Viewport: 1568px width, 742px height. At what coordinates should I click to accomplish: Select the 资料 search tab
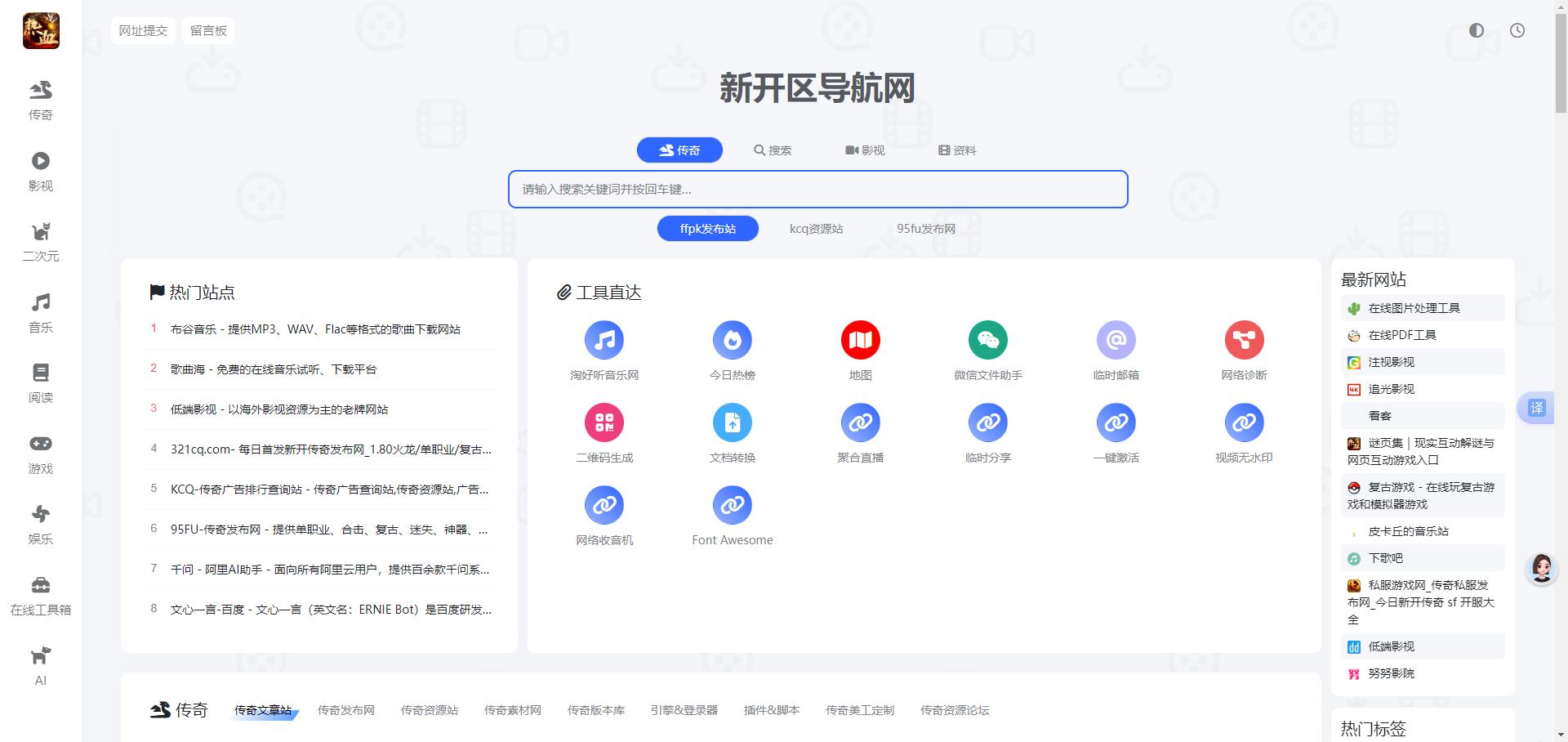[x=957, y=150]
